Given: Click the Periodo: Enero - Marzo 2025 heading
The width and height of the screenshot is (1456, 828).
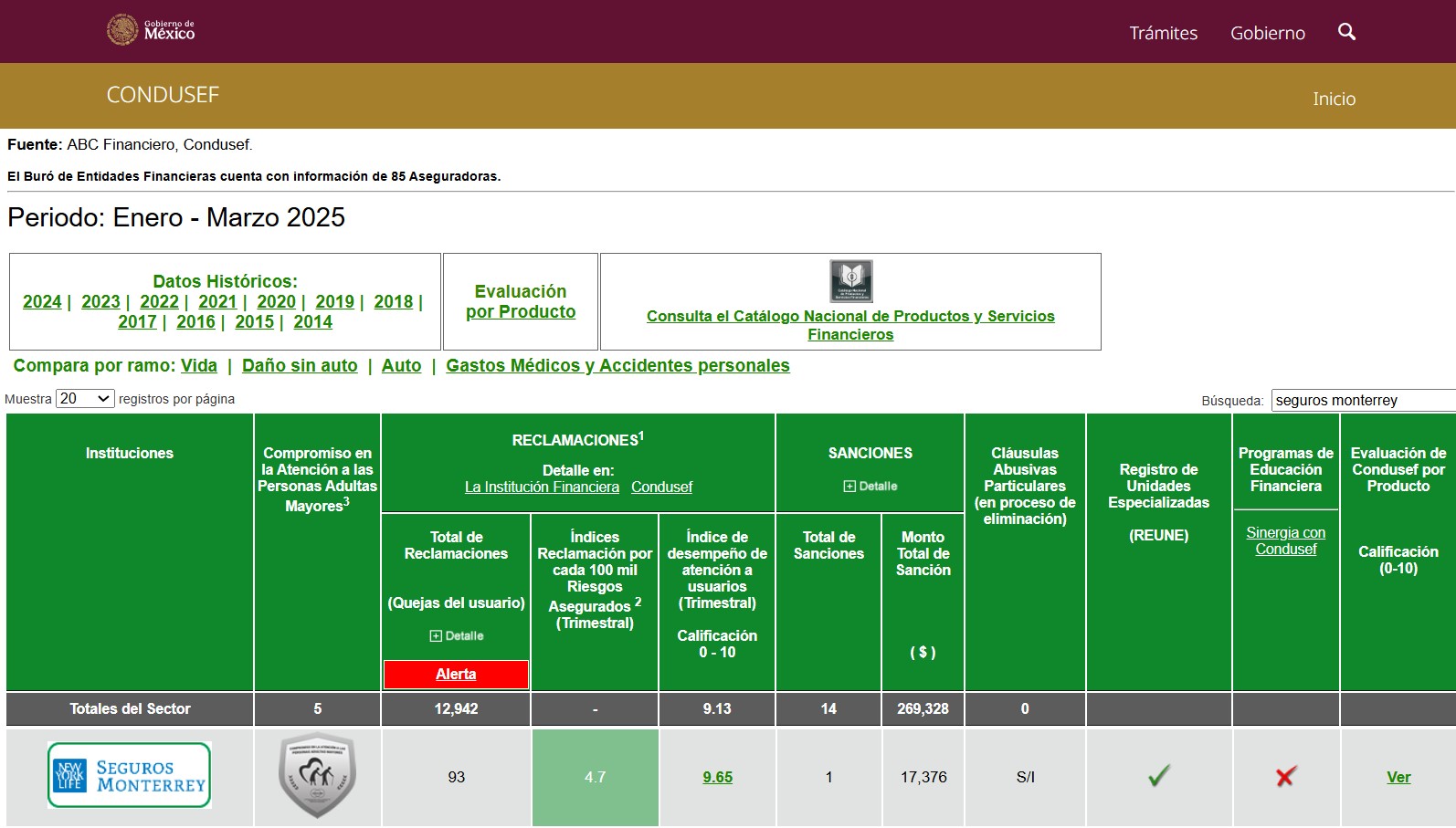Looking at the screenshot, I should pos(176,217).
